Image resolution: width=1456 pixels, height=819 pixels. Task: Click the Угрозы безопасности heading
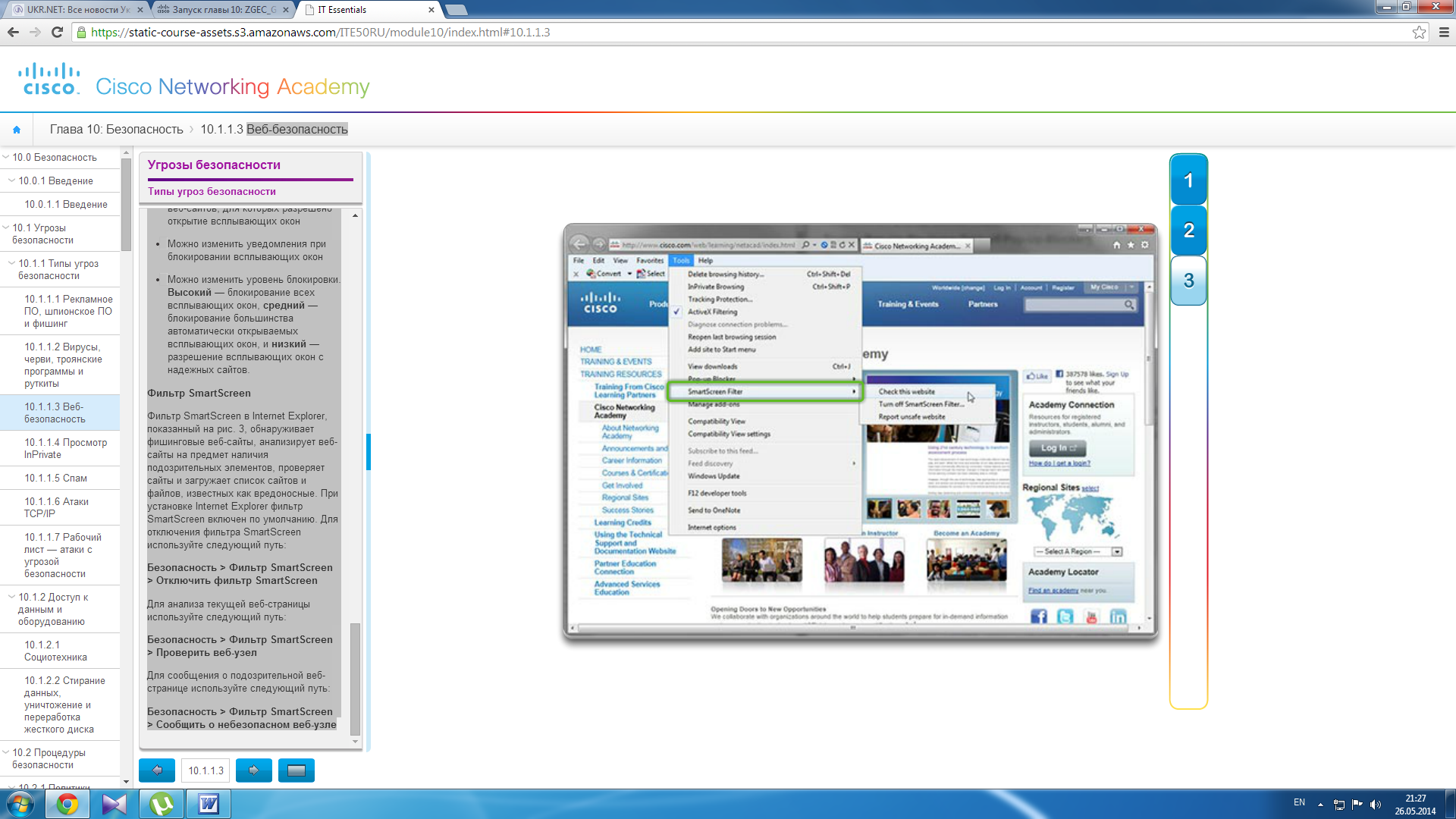tap(214, 165)
